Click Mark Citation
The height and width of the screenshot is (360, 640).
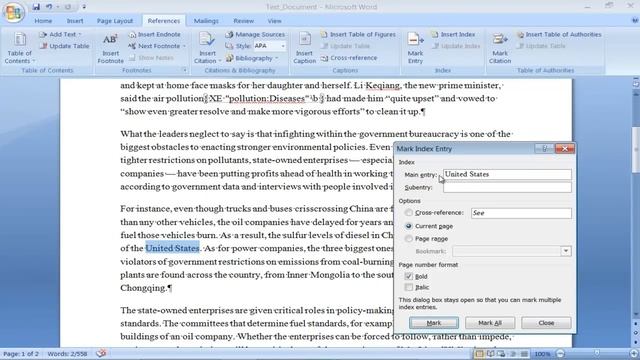point(500,48)
